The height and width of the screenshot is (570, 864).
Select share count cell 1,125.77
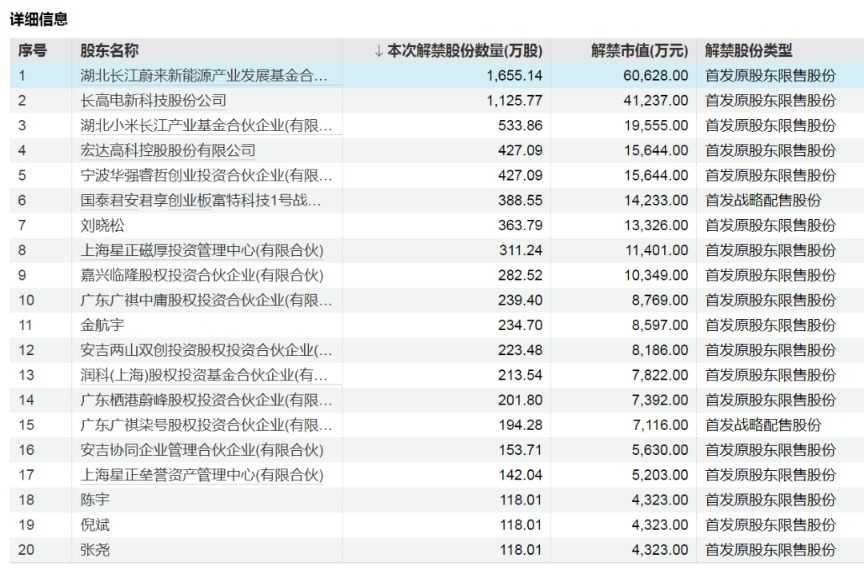pyautogui.click(x=515, y=100)
